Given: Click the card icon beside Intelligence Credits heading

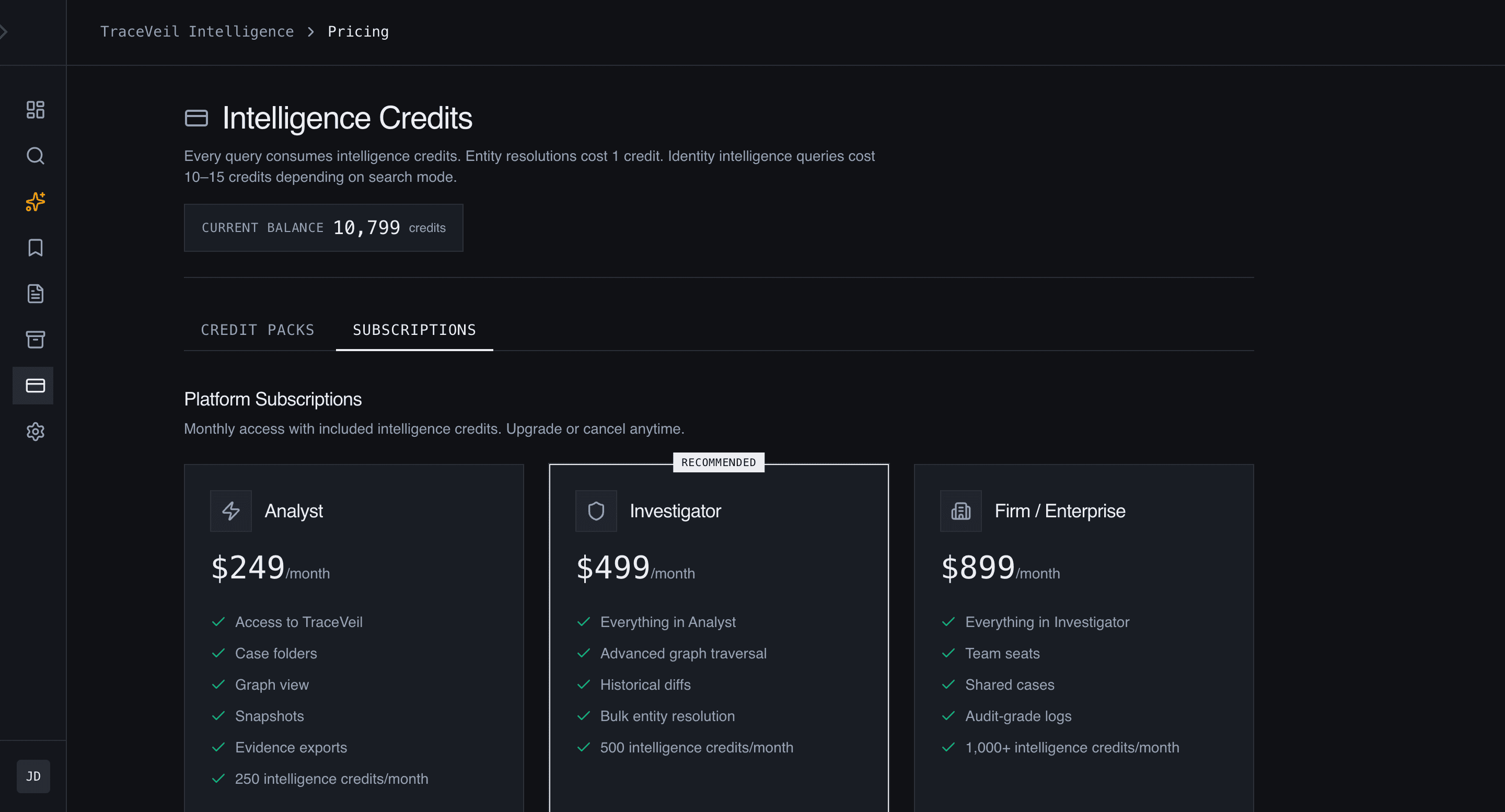Looking at the screenshot, I should point(196,118).
